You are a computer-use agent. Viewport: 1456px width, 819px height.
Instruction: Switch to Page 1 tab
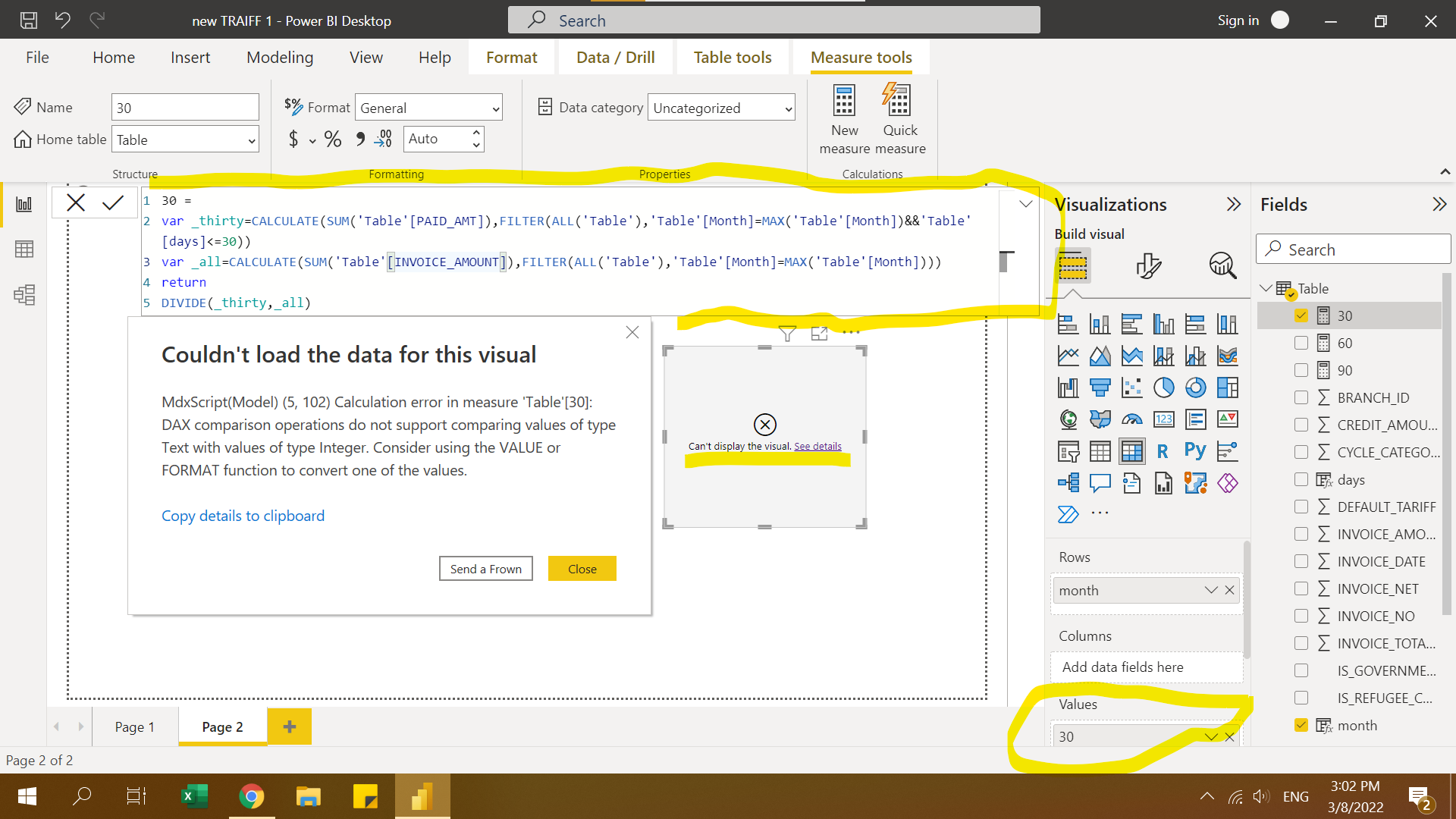coord(135,726)
